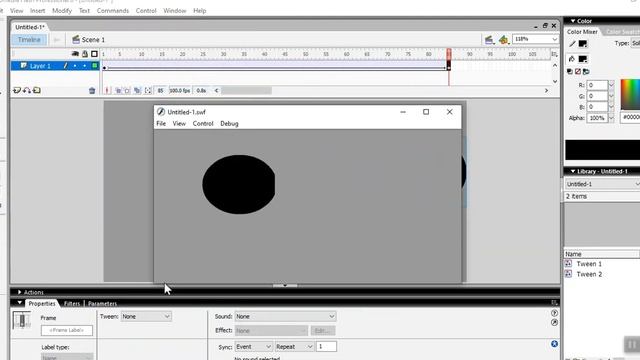This screenshot has width=640, height=360.
Task: Click the Tween 1 symbol icon
Action: click(569, 264)
